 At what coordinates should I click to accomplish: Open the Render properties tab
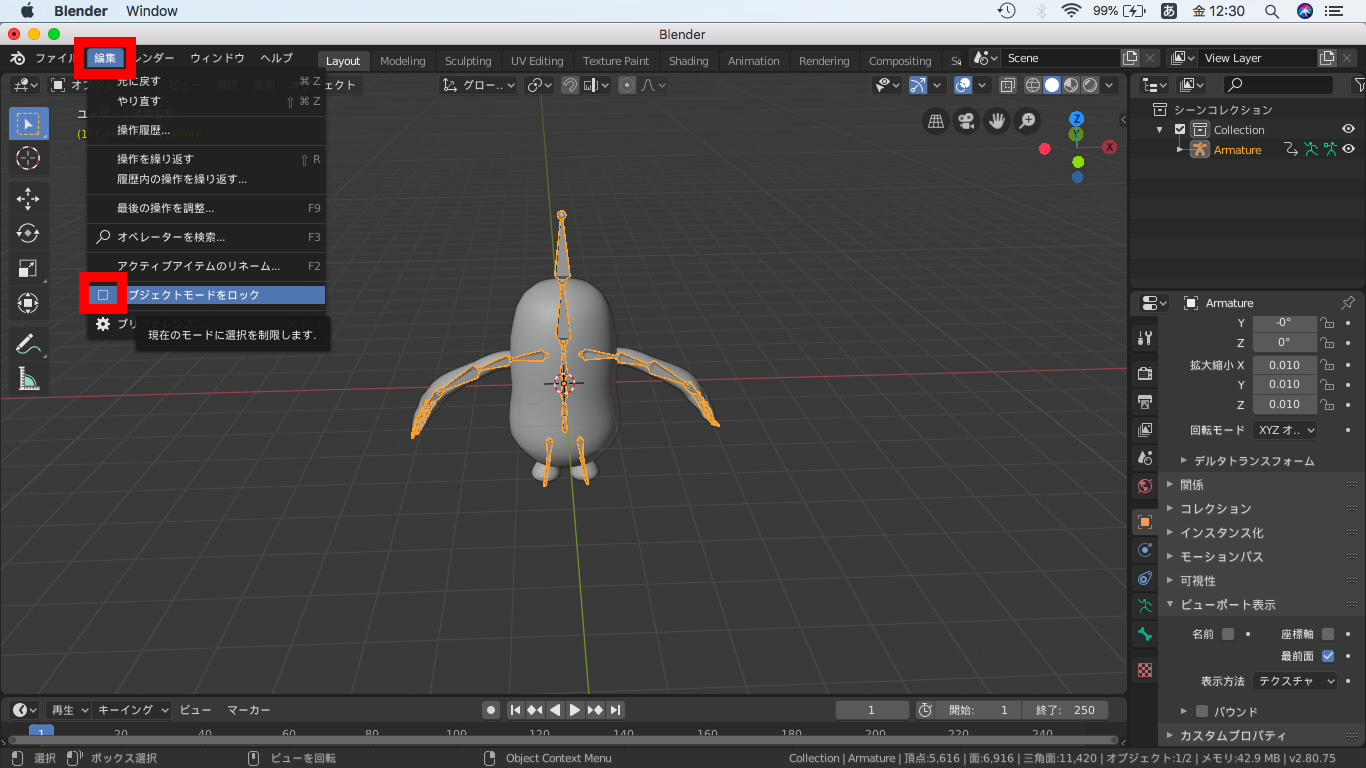pyautogui.click(x=1145, y=374)
